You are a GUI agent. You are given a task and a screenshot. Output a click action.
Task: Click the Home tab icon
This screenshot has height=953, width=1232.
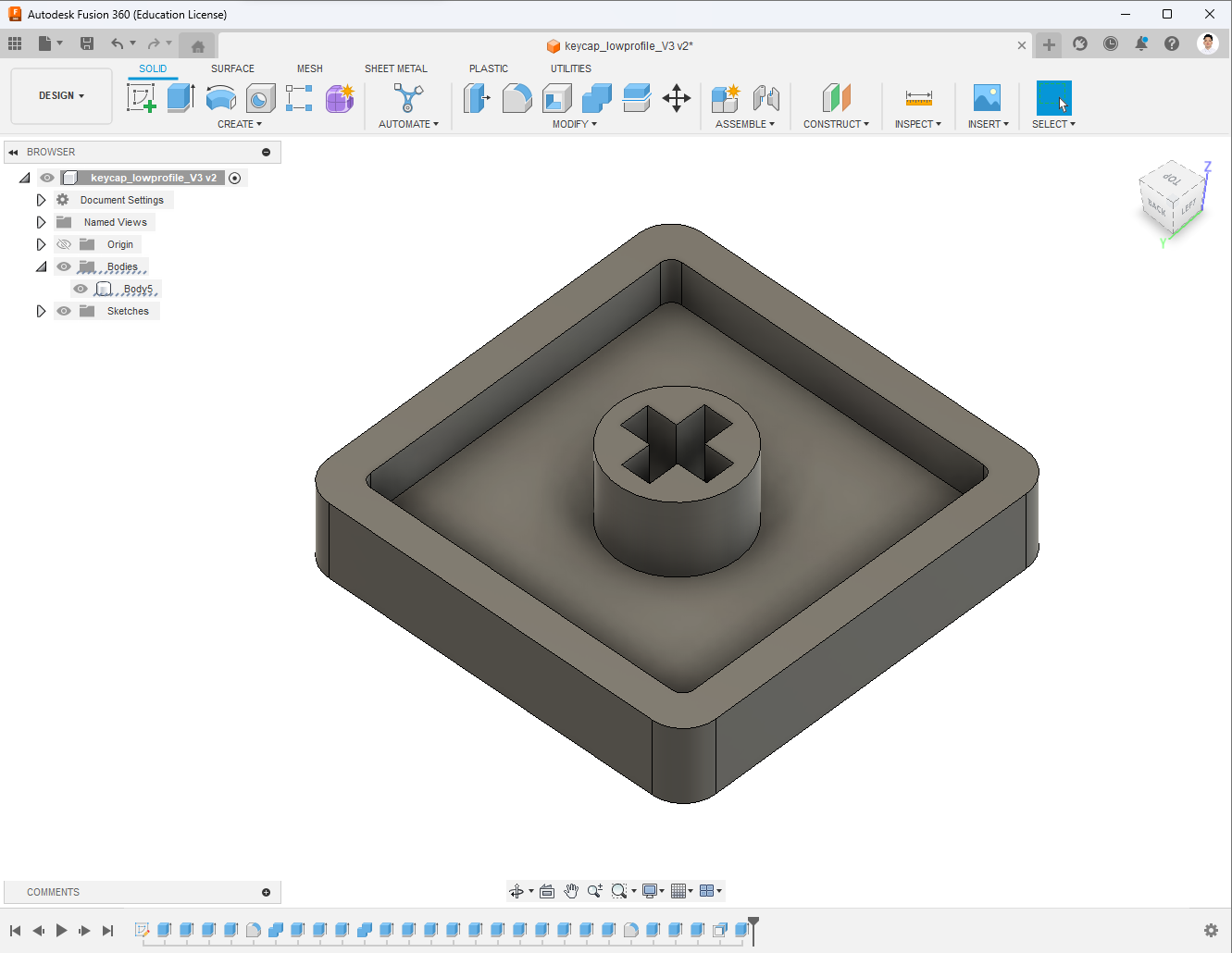(197, 46)
